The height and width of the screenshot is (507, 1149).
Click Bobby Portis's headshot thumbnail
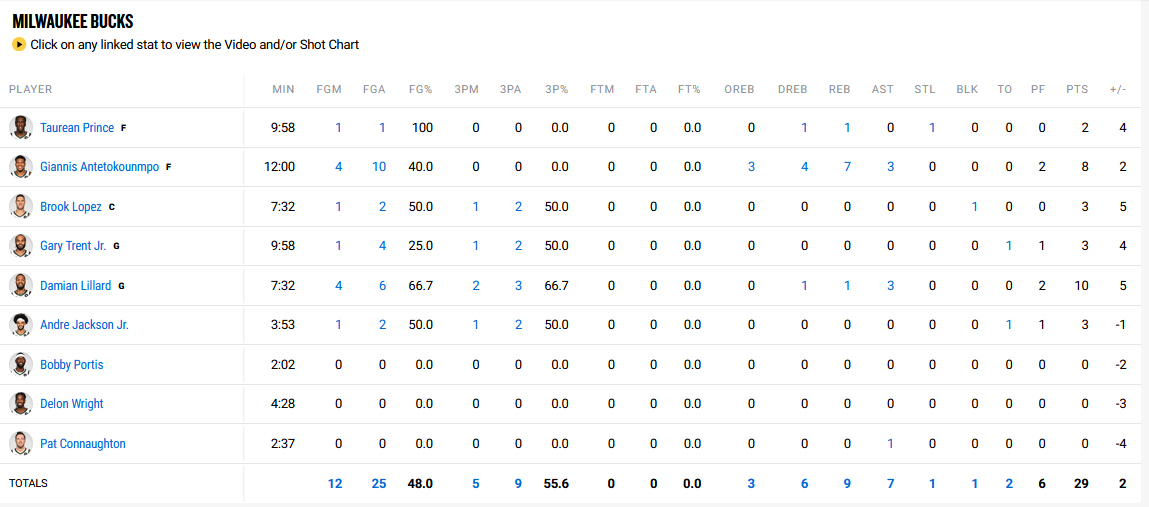(x=21, y=364)
